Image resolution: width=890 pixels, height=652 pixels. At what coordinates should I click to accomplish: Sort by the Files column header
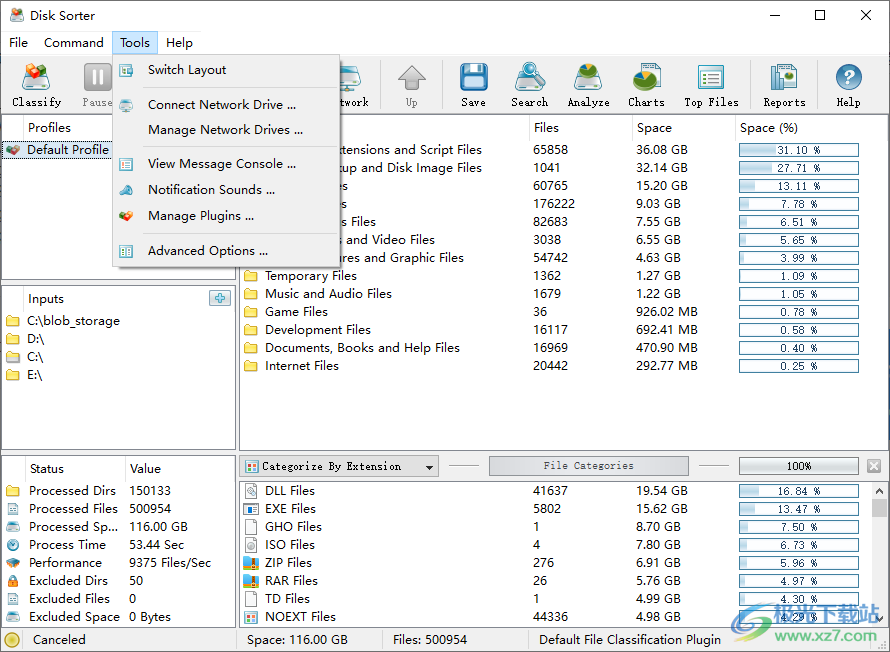click(x=580, y=128)
